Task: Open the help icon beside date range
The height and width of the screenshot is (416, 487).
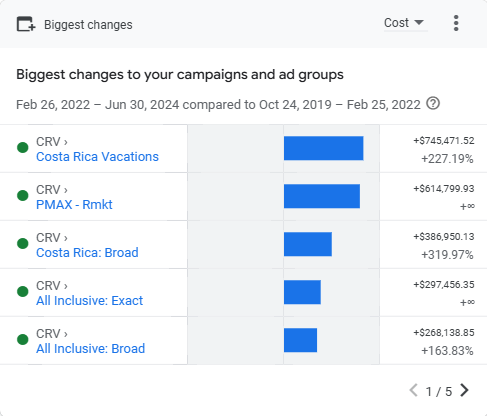Action: (x=433, y=104)
